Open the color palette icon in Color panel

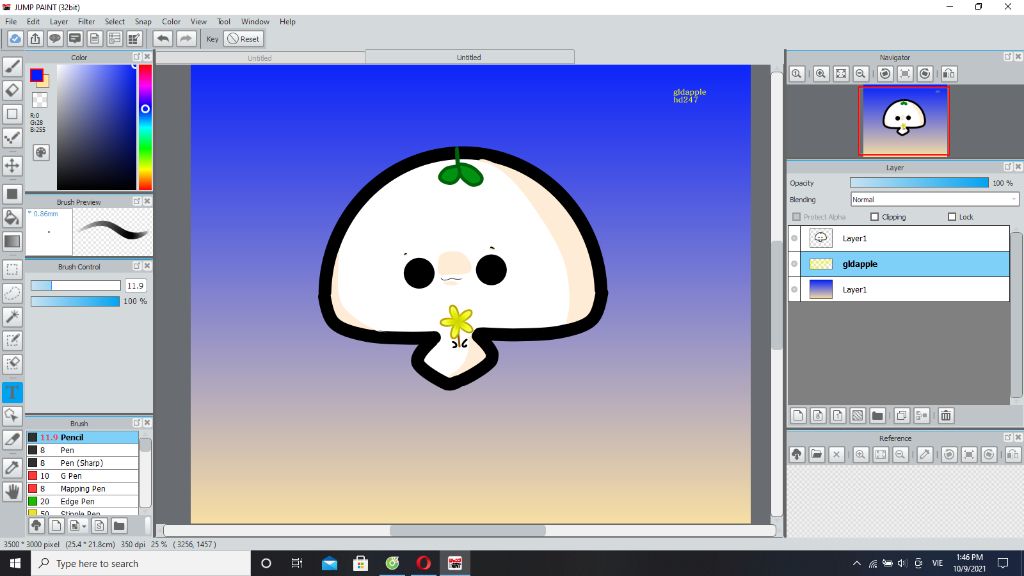click(40, 152)
